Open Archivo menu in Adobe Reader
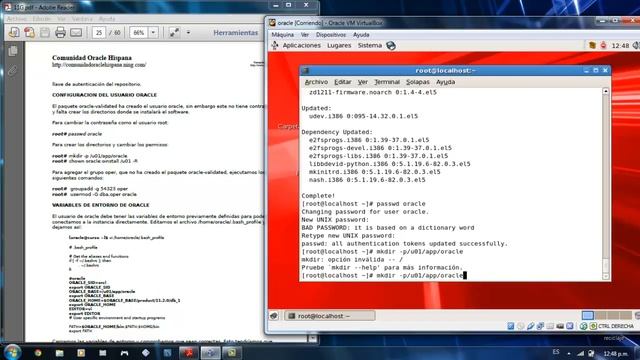The image size is (640, 360). click(17, 19)
